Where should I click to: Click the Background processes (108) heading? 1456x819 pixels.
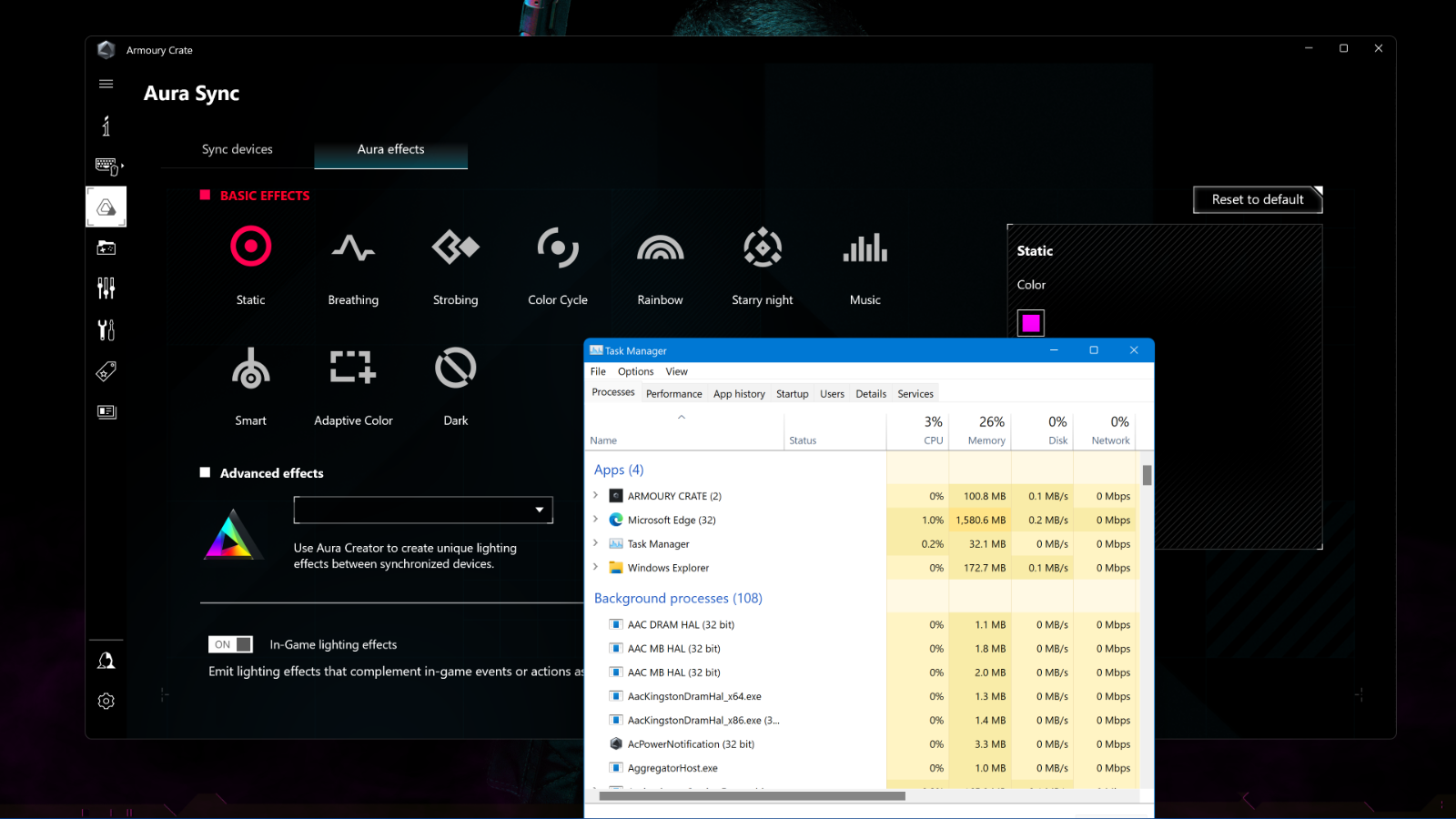coord(678,598)
